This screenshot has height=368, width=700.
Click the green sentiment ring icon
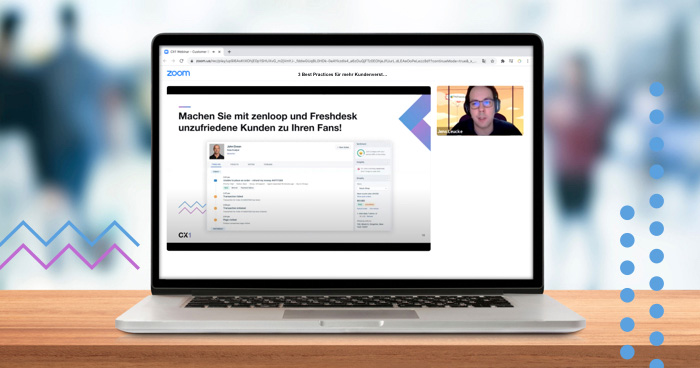coord(361,153)
